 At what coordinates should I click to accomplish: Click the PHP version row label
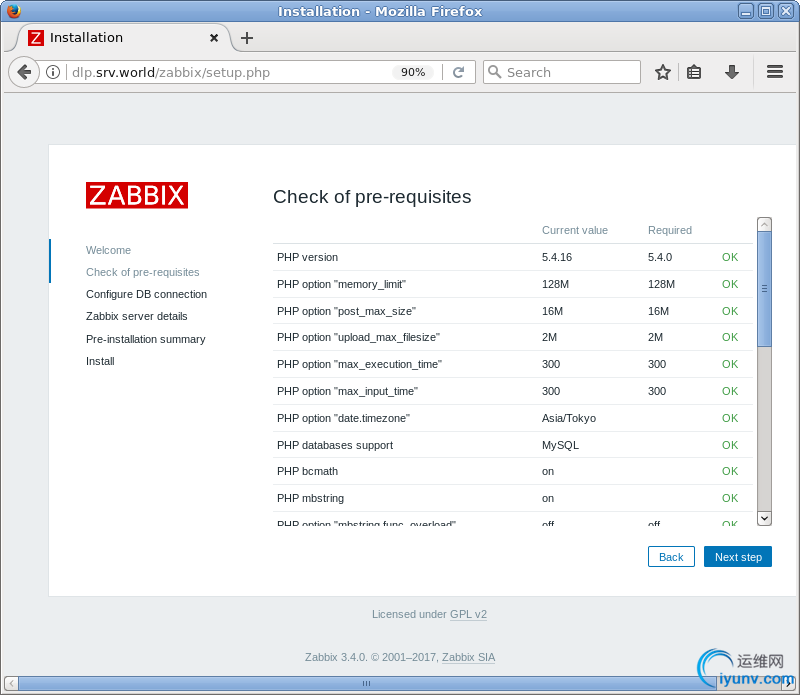308,257
